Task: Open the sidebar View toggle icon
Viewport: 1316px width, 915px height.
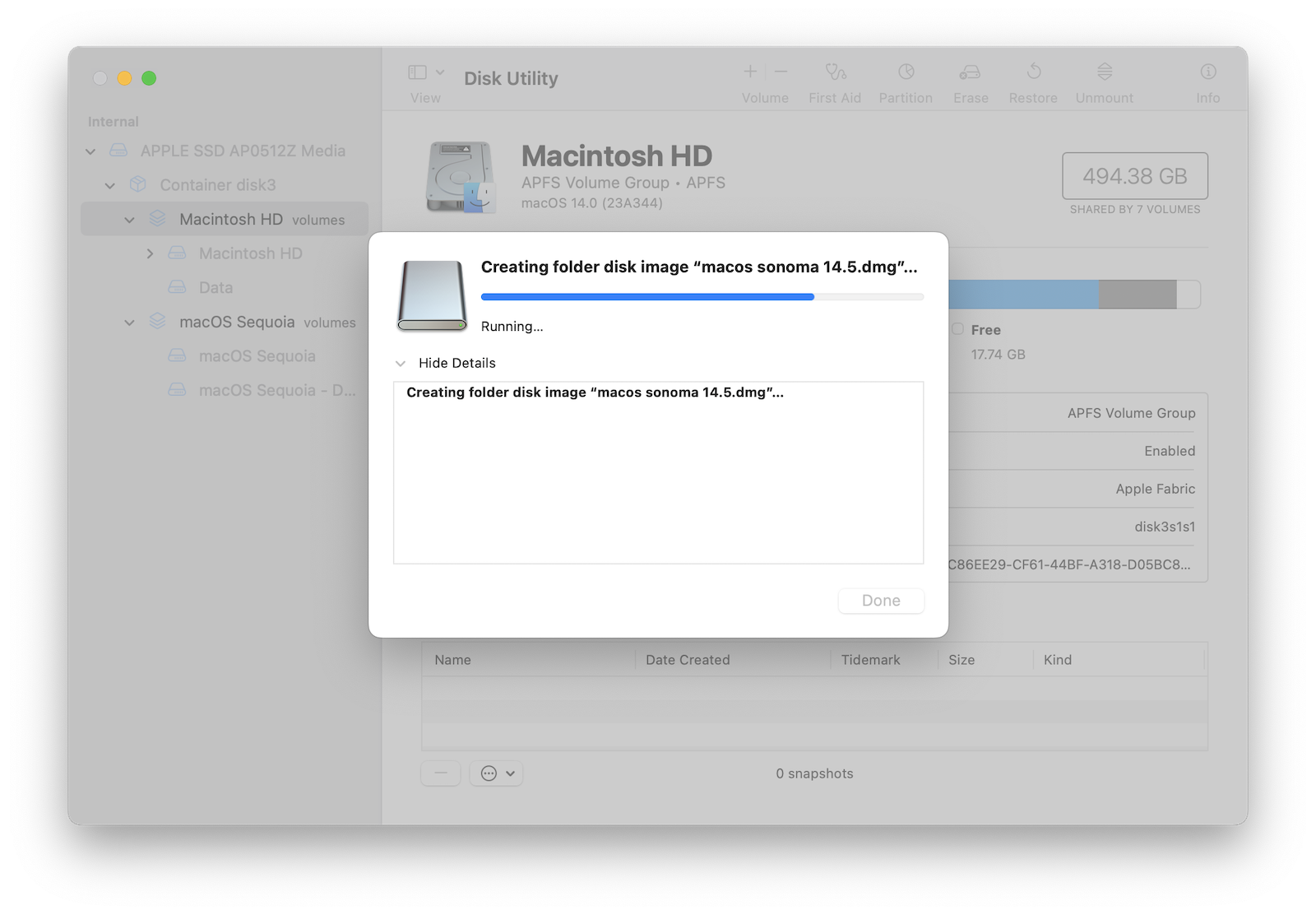Action: (418, 72)
